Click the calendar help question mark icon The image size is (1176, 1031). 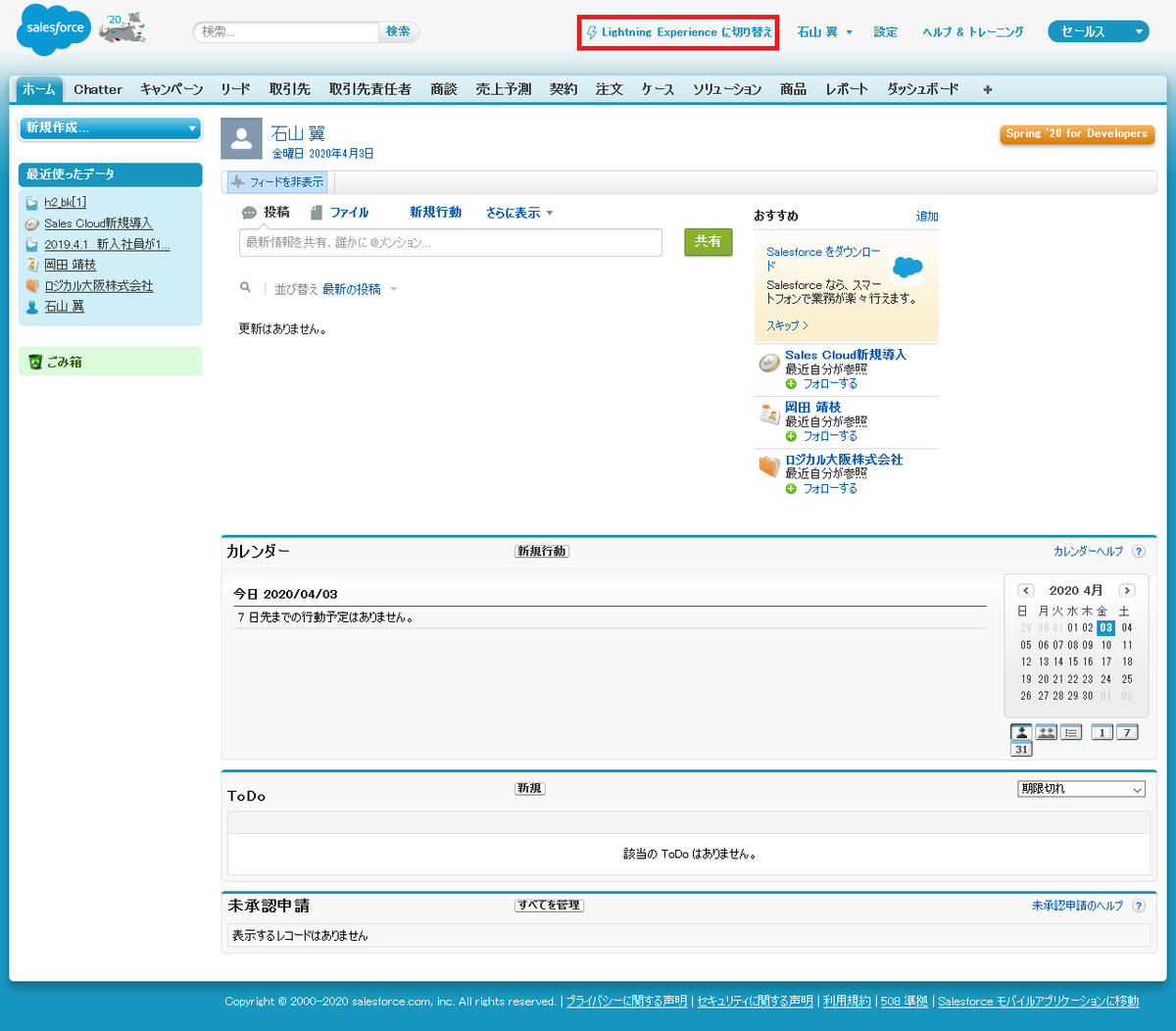1139,552
